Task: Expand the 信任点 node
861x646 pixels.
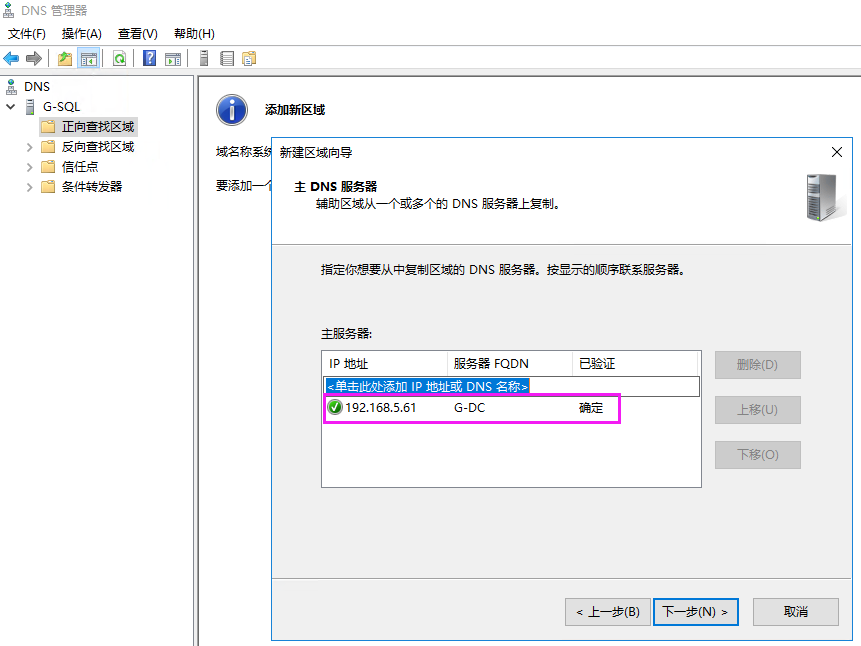Action: (x=30, y=167)
